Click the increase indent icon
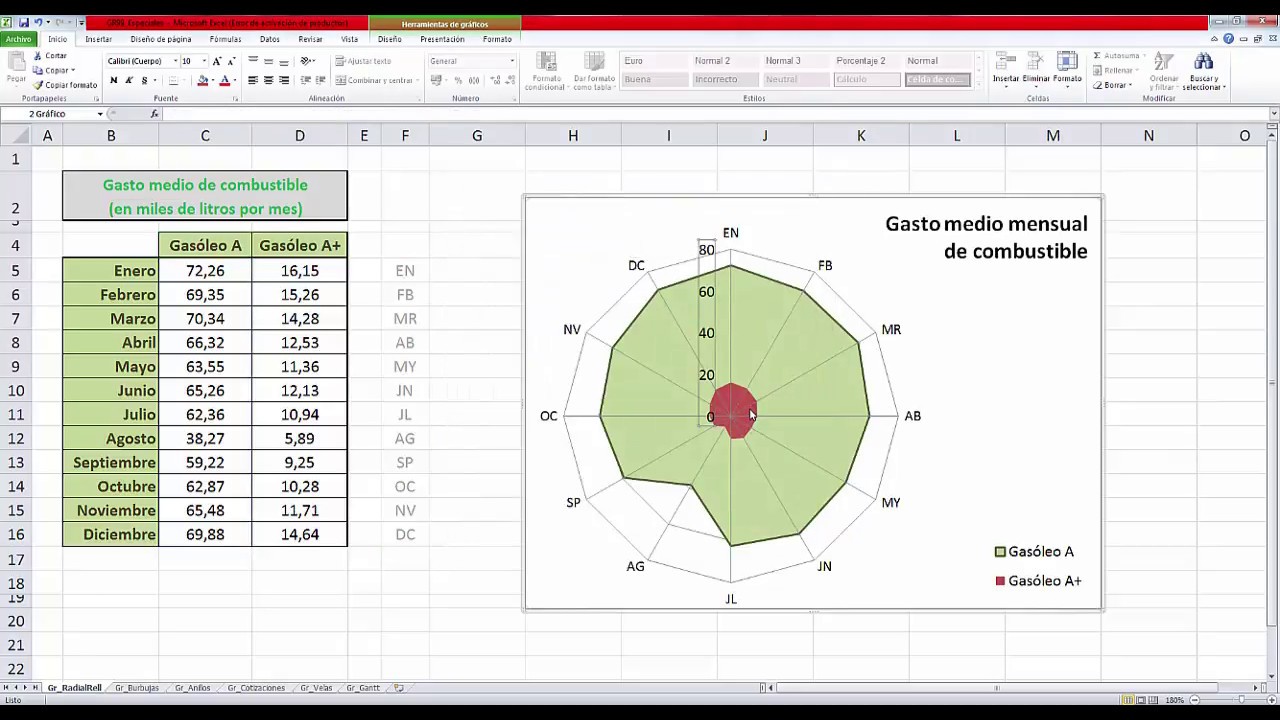 tap(320, 80)
